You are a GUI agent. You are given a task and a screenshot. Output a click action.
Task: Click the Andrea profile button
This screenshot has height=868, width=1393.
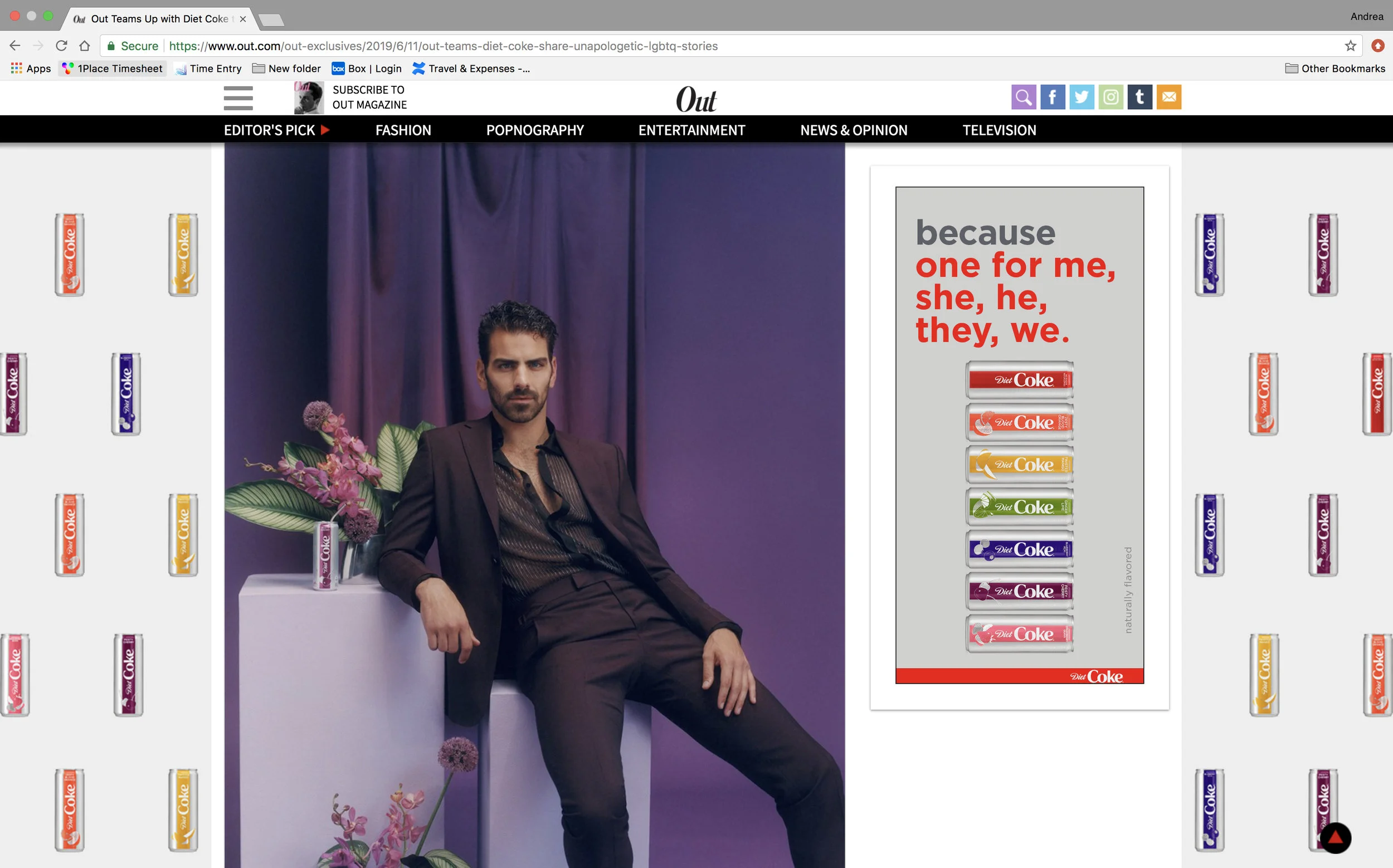coord(1367,17)
